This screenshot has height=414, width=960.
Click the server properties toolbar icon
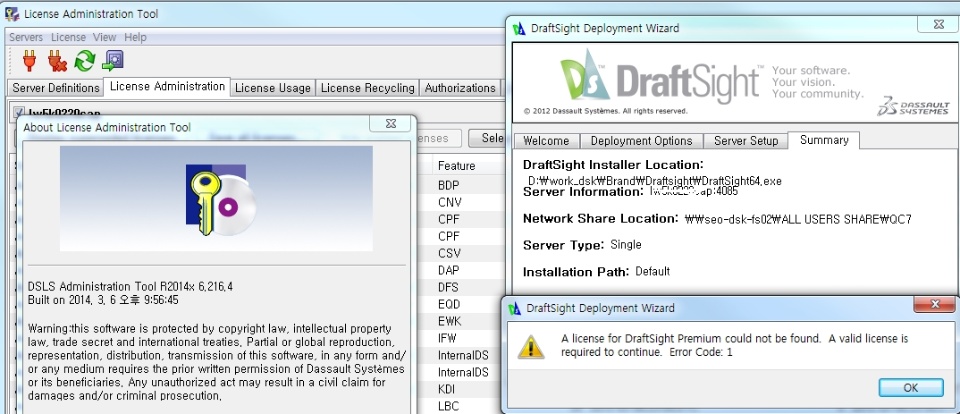tap(113, 61)
